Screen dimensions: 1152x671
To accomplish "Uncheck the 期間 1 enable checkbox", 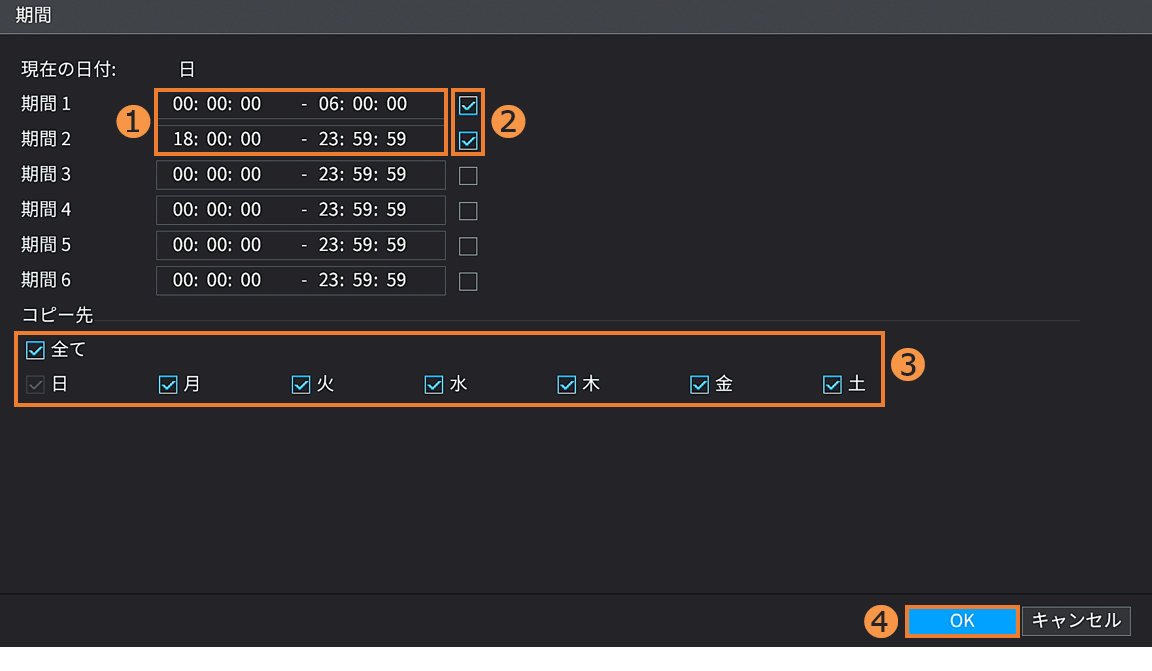I will 468,105.
